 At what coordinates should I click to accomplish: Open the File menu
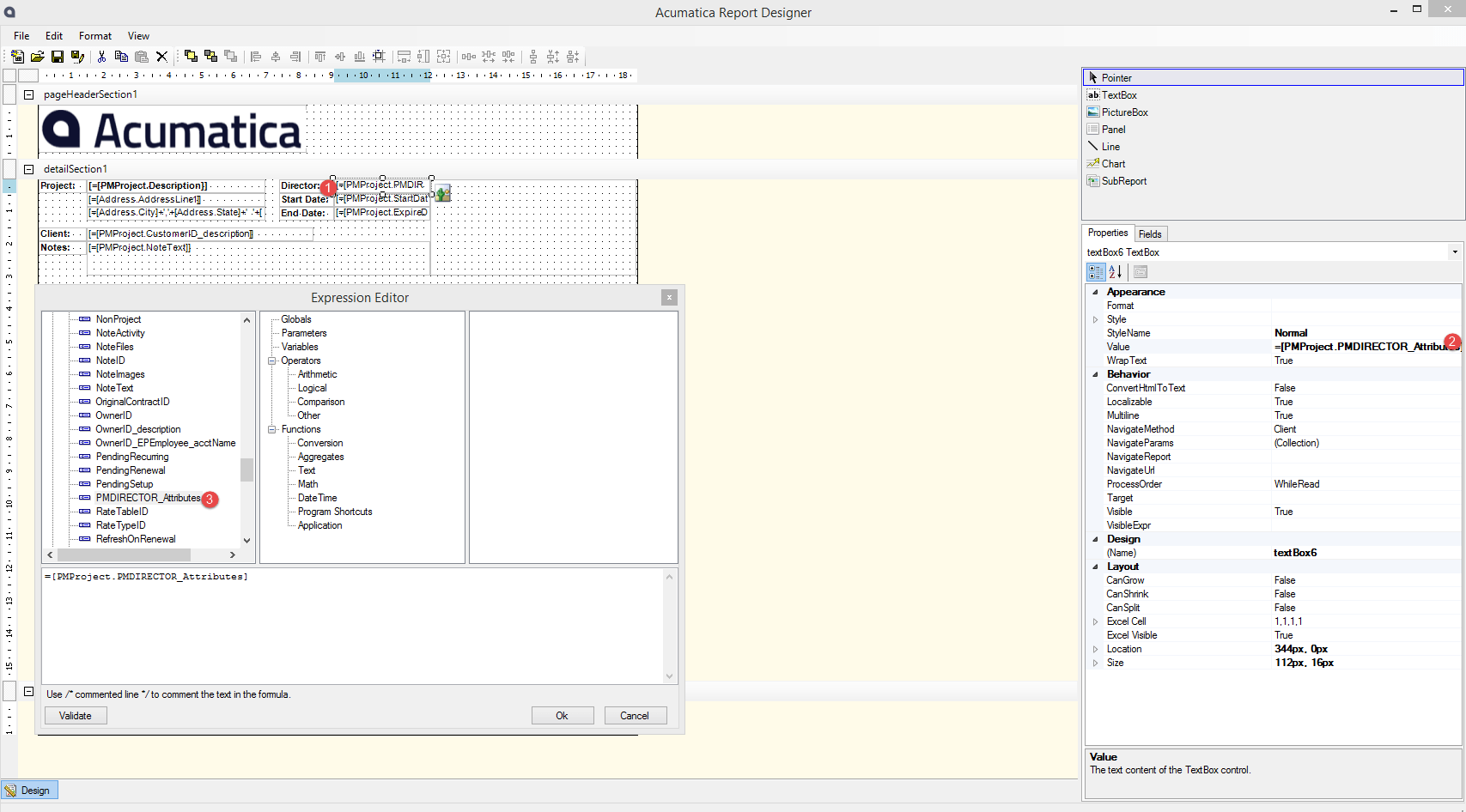[x=21, y=36]
